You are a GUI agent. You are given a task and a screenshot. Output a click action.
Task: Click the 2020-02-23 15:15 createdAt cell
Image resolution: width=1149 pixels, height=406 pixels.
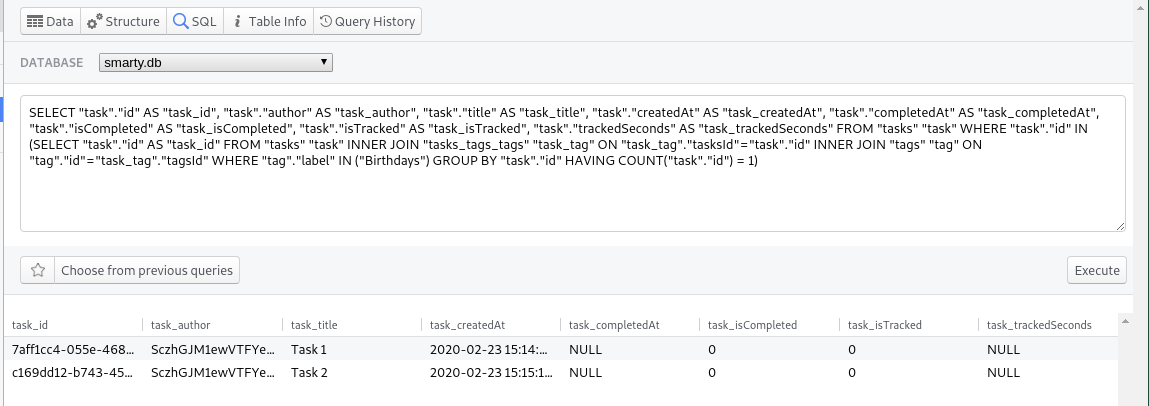click(x=491, y=372)
